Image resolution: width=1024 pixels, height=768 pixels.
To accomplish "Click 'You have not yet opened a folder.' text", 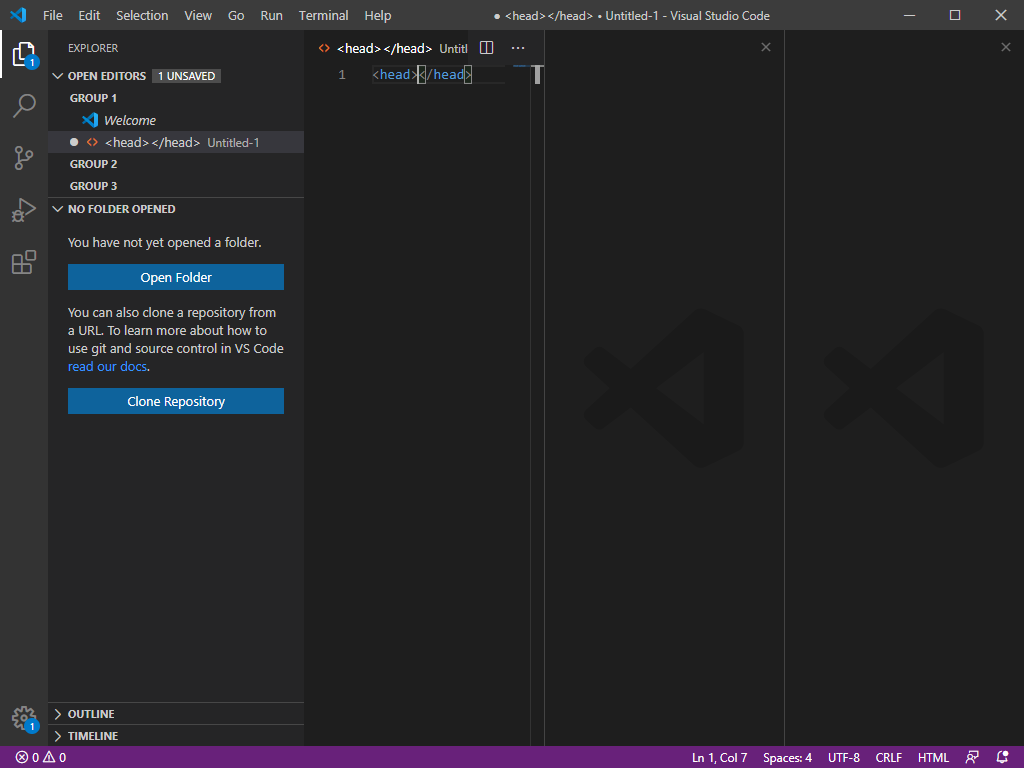I will (x=165, y=242).
